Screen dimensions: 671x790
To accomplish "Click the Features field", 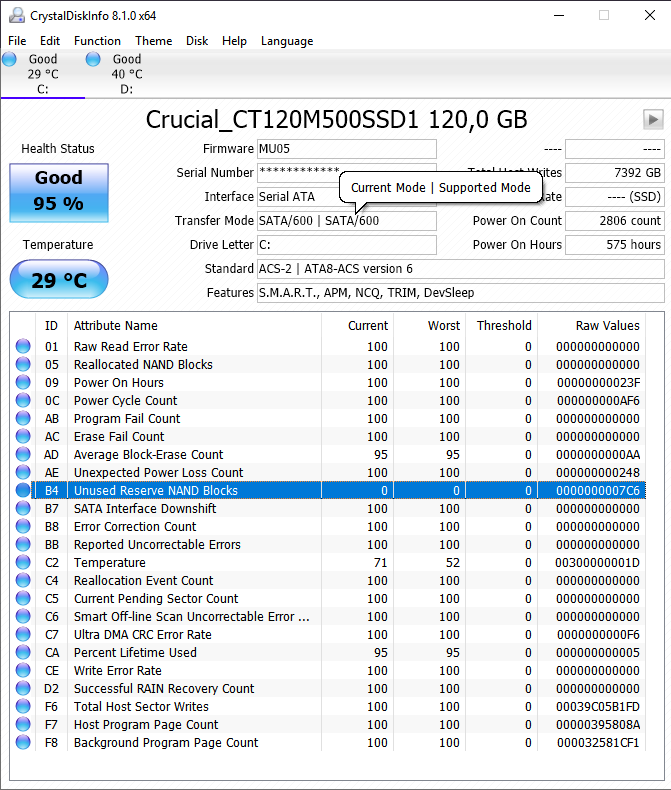I will click(x=460, y=293).
